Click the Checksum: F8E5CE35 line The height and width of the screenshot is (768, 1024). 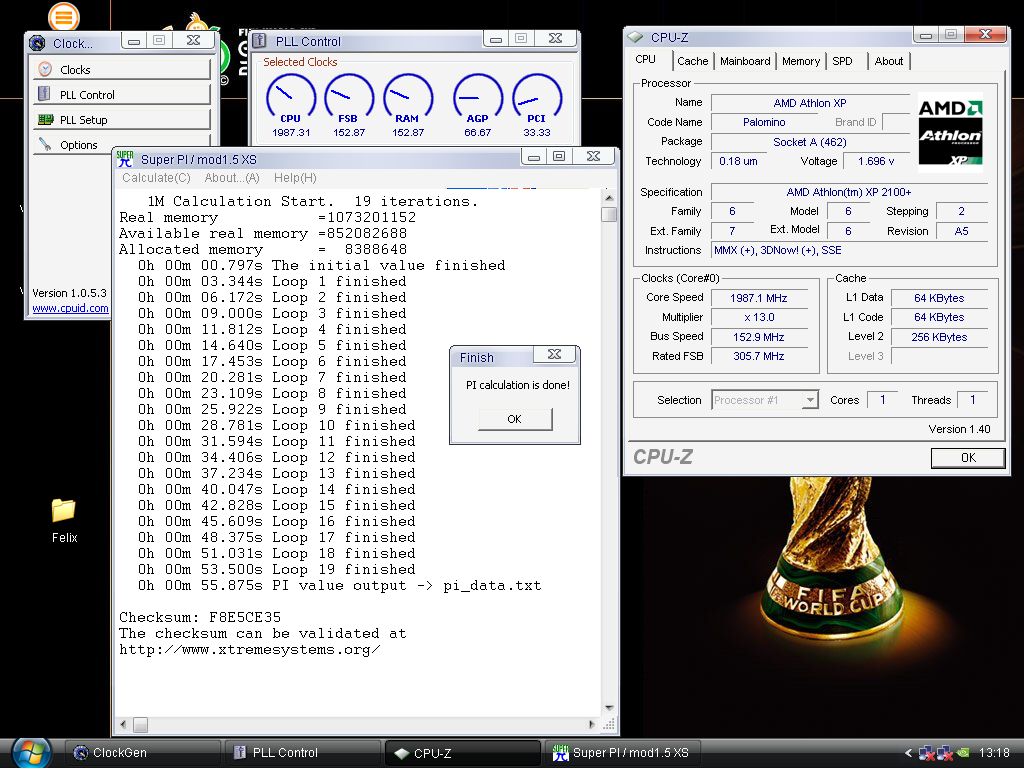[200, 617]
